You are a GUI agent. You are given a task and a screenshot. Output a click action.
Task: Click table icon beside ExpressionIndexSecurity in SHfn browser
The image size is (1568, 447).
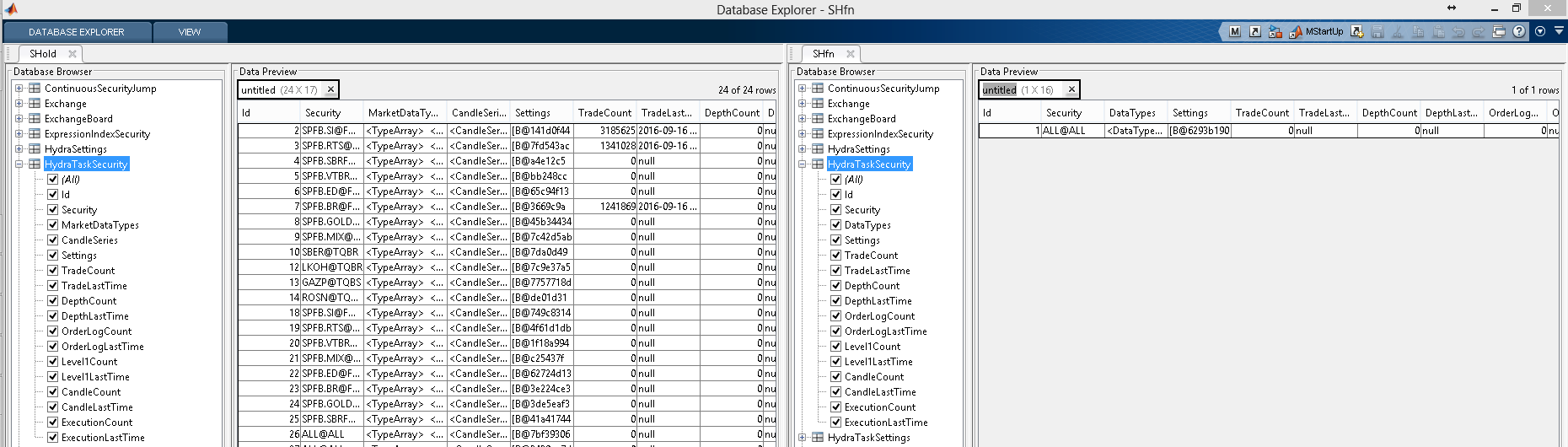tap(818, 133)
